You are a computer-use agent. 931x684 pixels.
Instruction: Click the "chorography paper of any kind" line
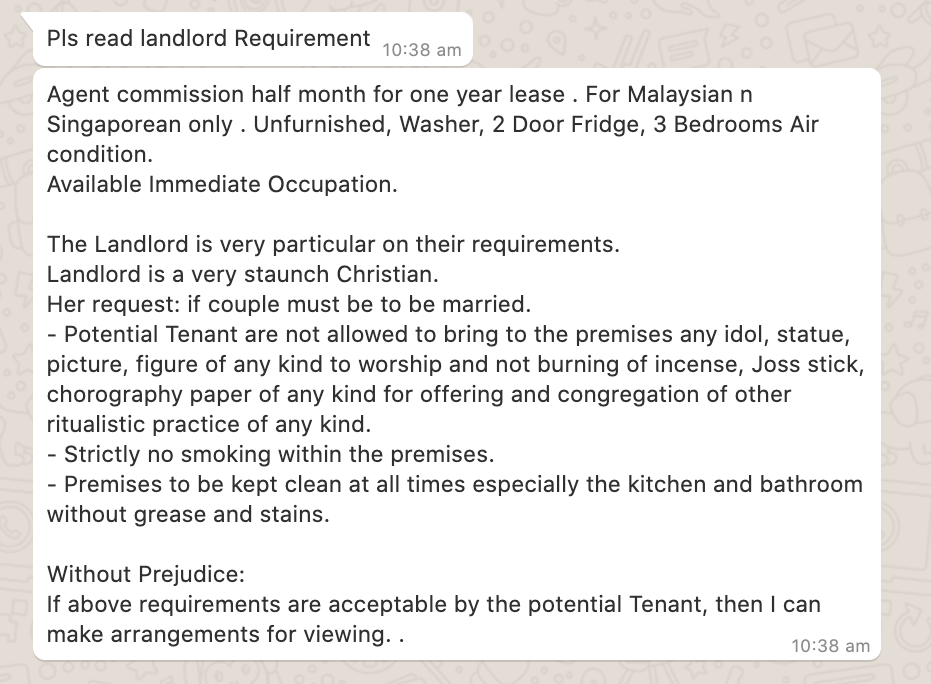[419, 394]
